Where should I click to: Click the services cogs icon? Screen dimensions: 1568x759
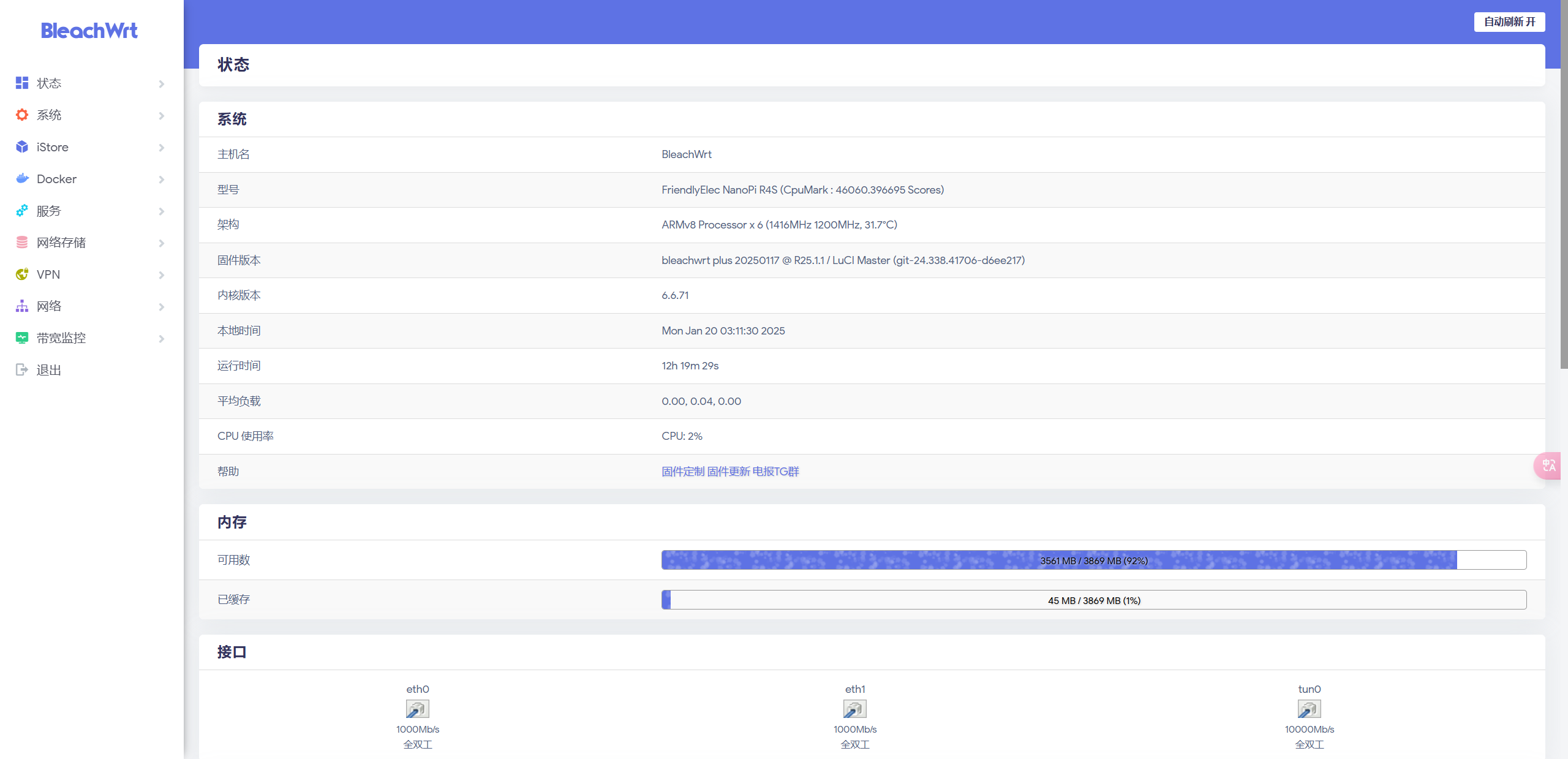pyautogui.click(x=22, y=210)
